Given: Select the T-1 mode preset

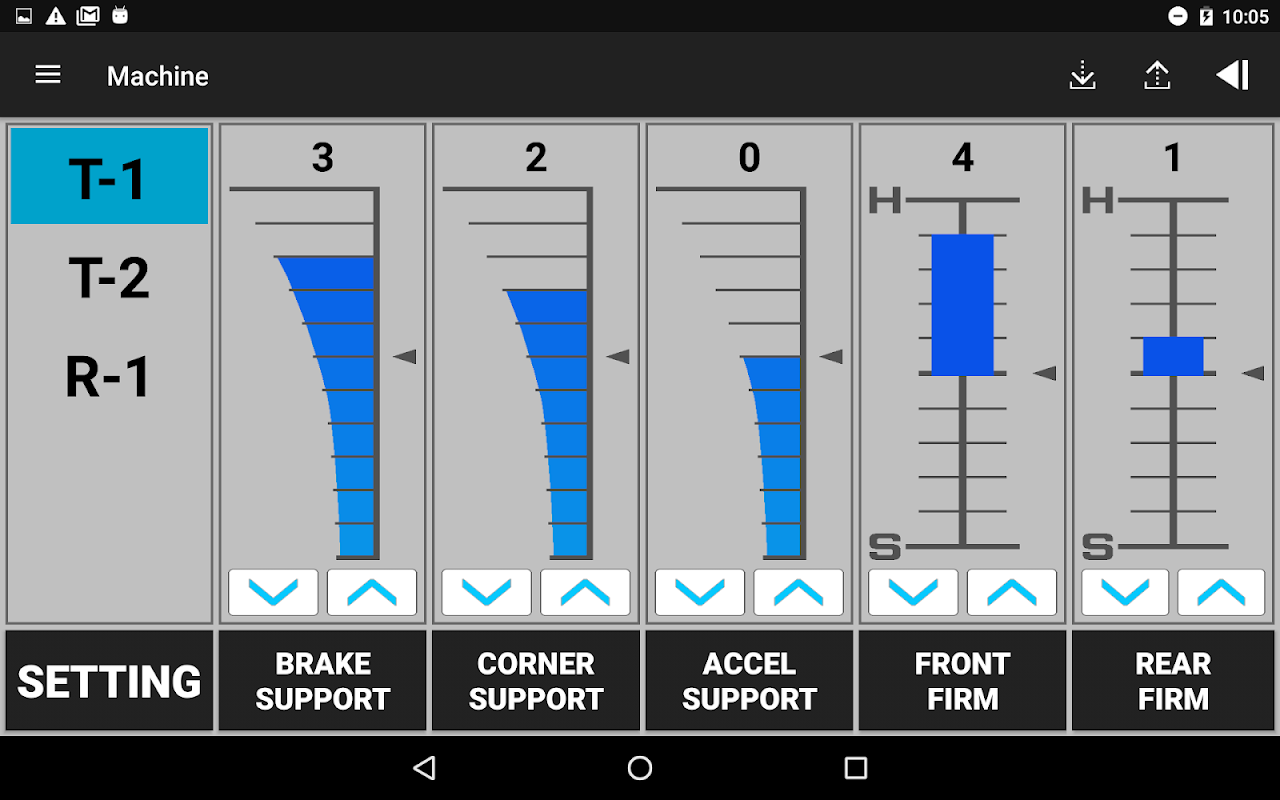Looking at the screenshot, I should (x=109, y=176).
